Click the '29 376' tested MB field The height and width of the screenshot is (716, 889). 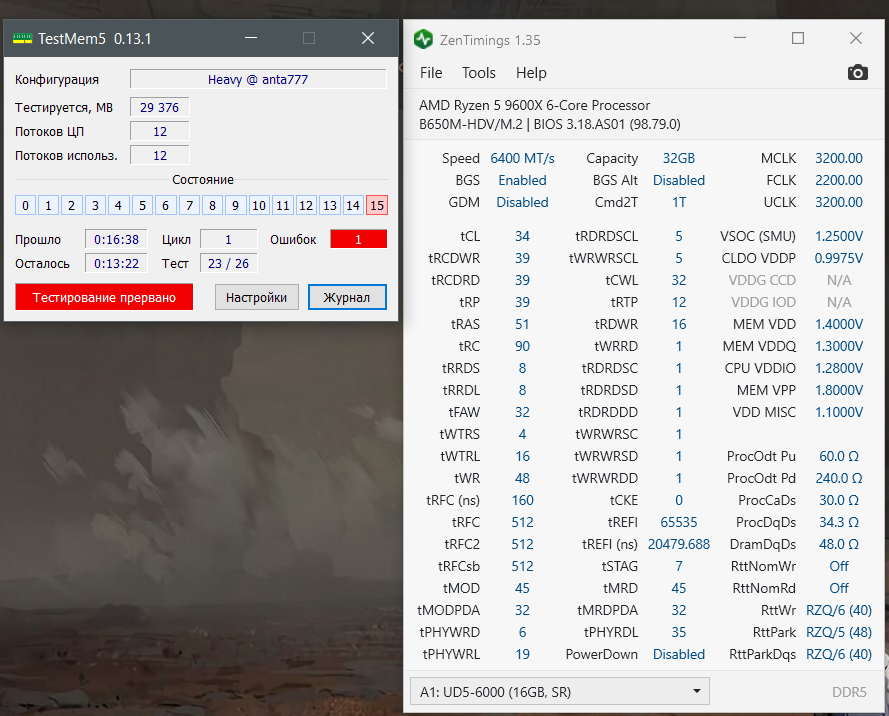pos(159,107)
